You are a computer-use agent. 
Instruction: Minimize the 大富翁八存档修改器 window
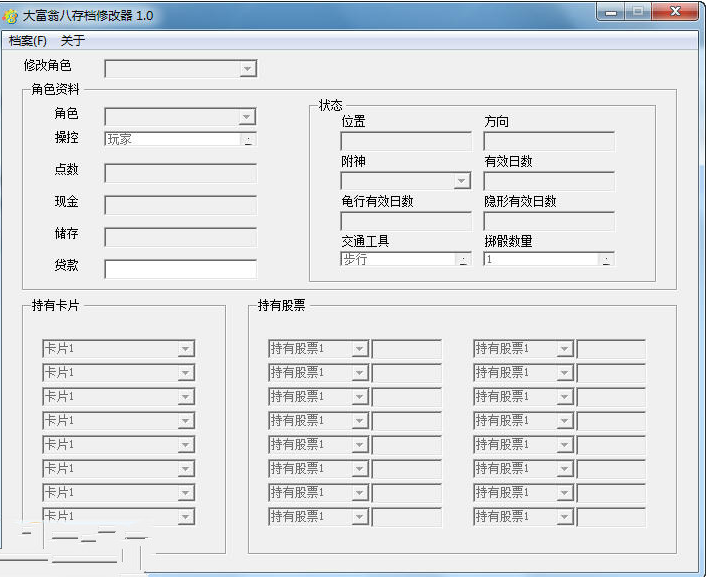[611, 12]
